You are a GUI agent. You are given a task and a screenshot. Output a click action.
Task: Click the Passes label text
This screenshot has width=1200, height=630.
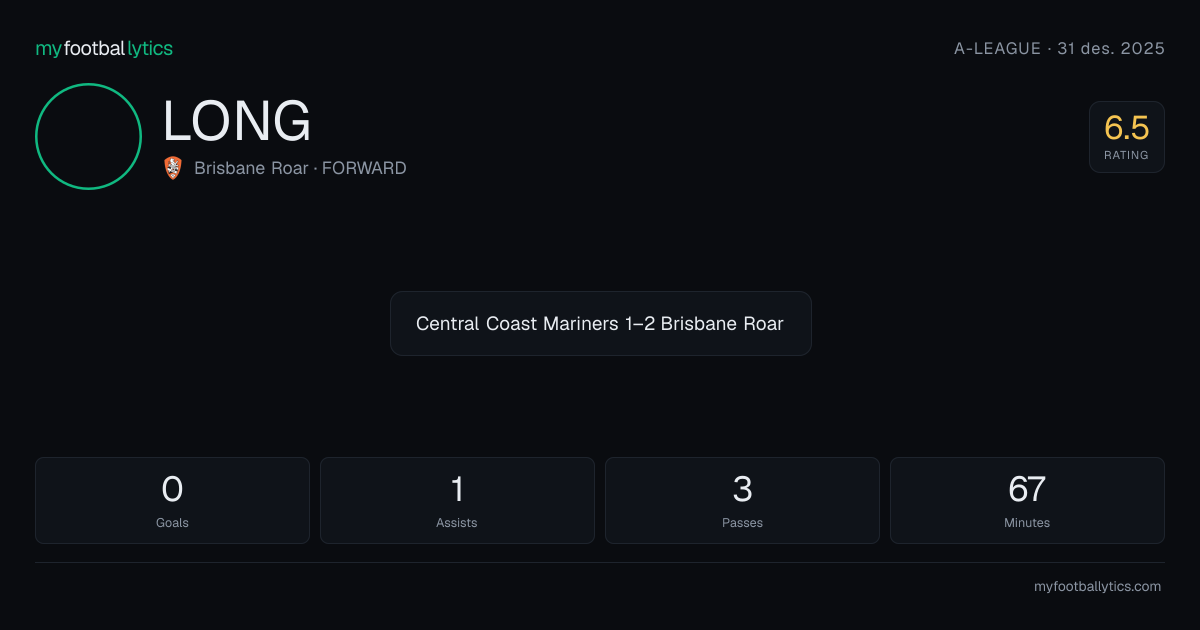click(742, 522)
